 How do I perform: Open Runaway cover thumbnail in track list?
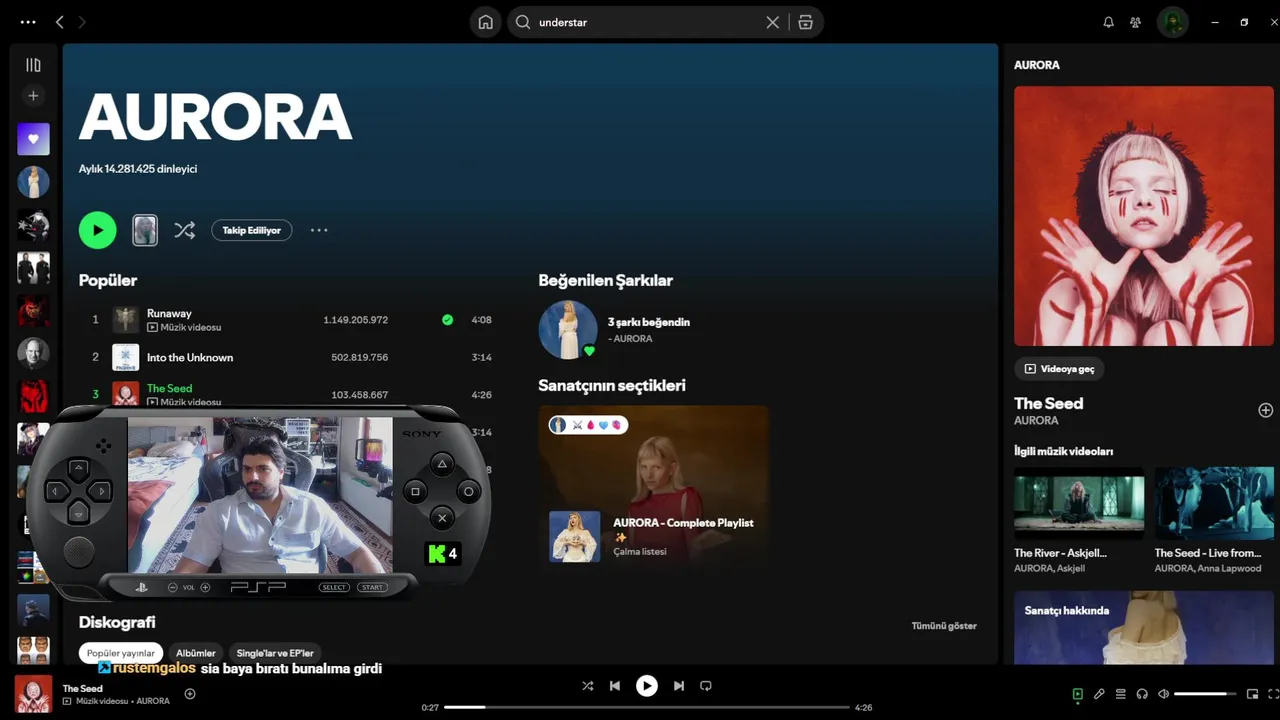coord(125,320)
